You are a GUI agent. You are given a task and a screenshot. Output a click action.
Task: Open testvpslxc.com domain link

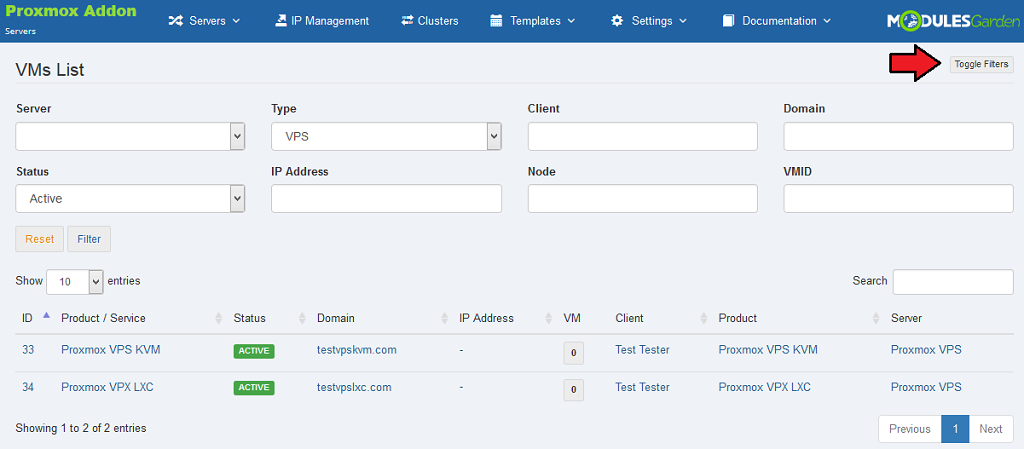[x=354, y=387]
